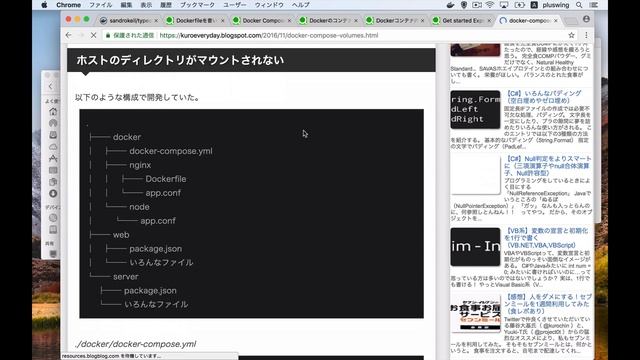The image size is (640, 360).
Task: Open the battery status menu
Action: pos(519,5)
